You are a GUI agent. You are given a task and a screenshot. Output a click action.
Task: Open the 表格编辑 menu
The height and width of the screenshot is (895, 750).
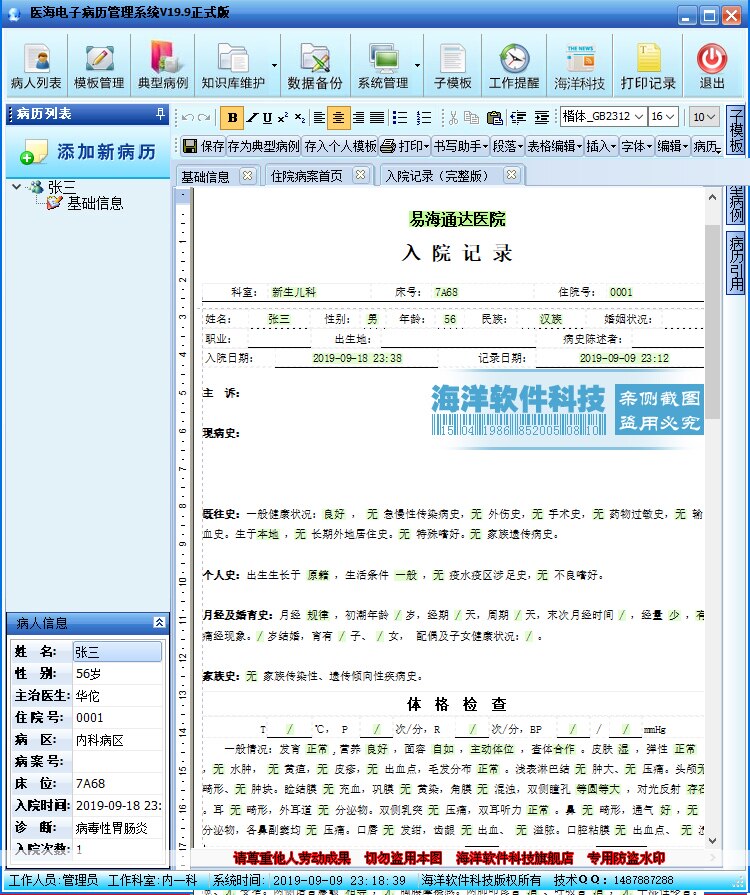click(x=554, y=147)
